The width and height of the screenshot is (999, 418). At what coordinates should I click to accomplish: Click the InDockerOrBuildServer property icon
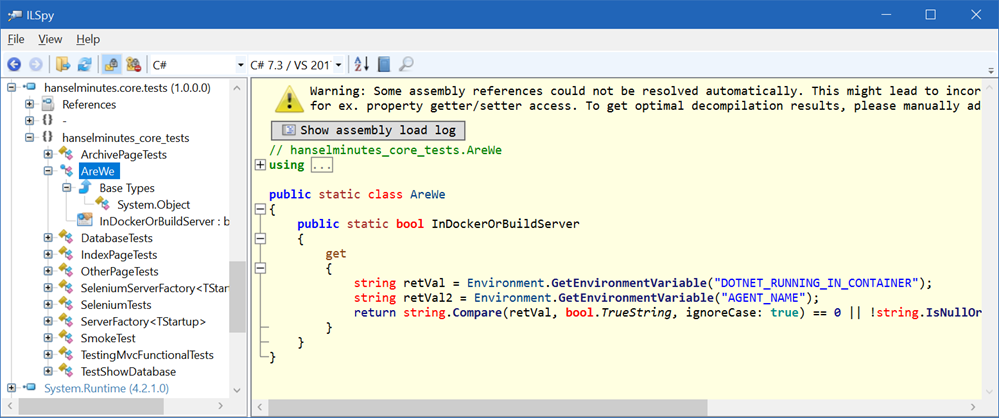pos(85,221)
